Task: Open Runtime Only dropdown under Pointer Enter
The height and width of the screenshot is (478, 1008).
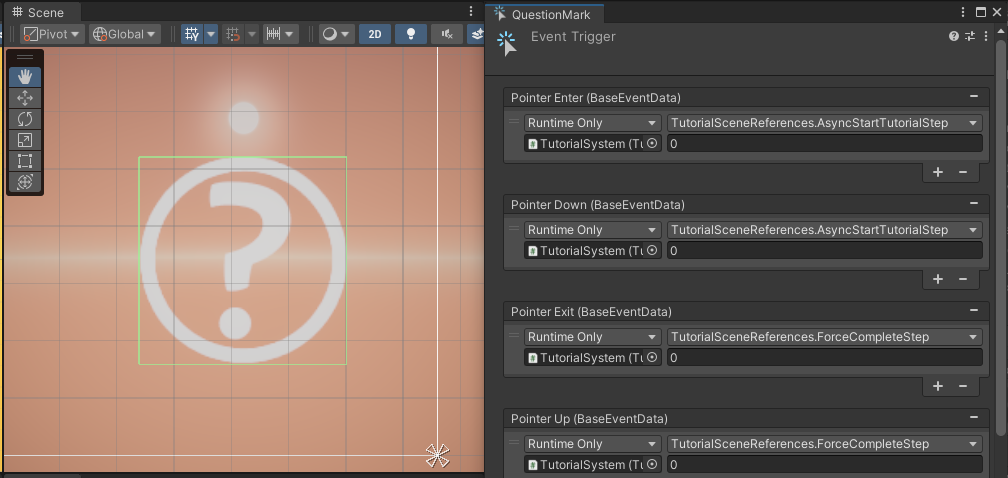Action: tap(592, 123)
